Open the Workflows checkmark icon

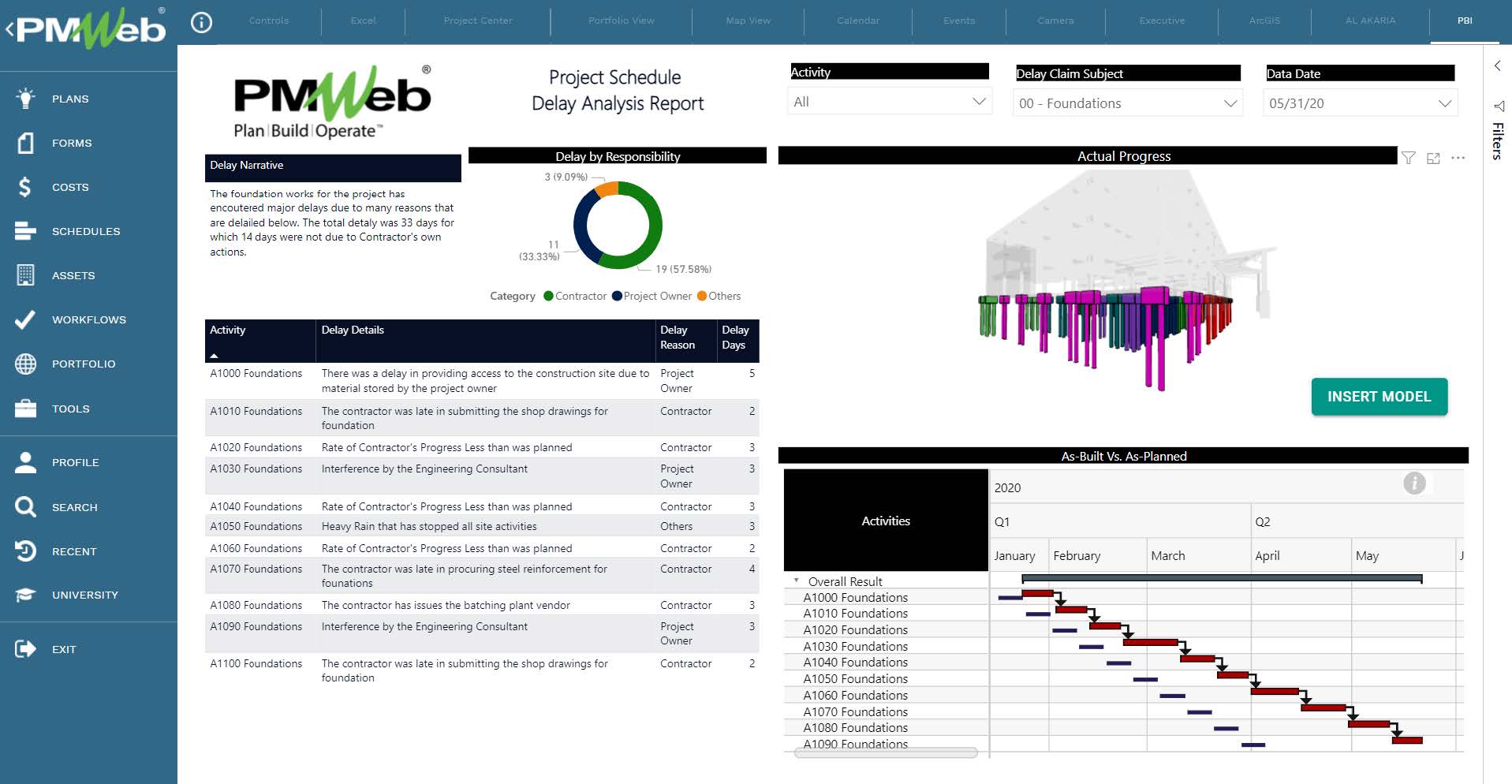coord(25,319)
